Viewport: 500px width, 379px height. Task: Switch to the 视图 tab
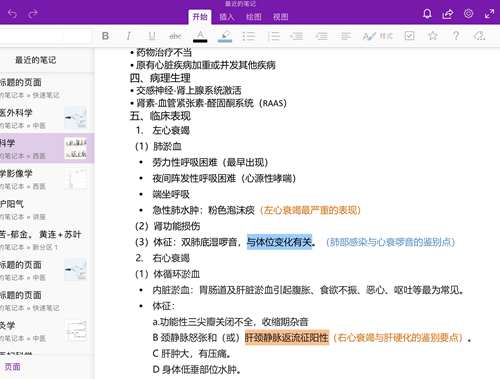pos(280,17)
